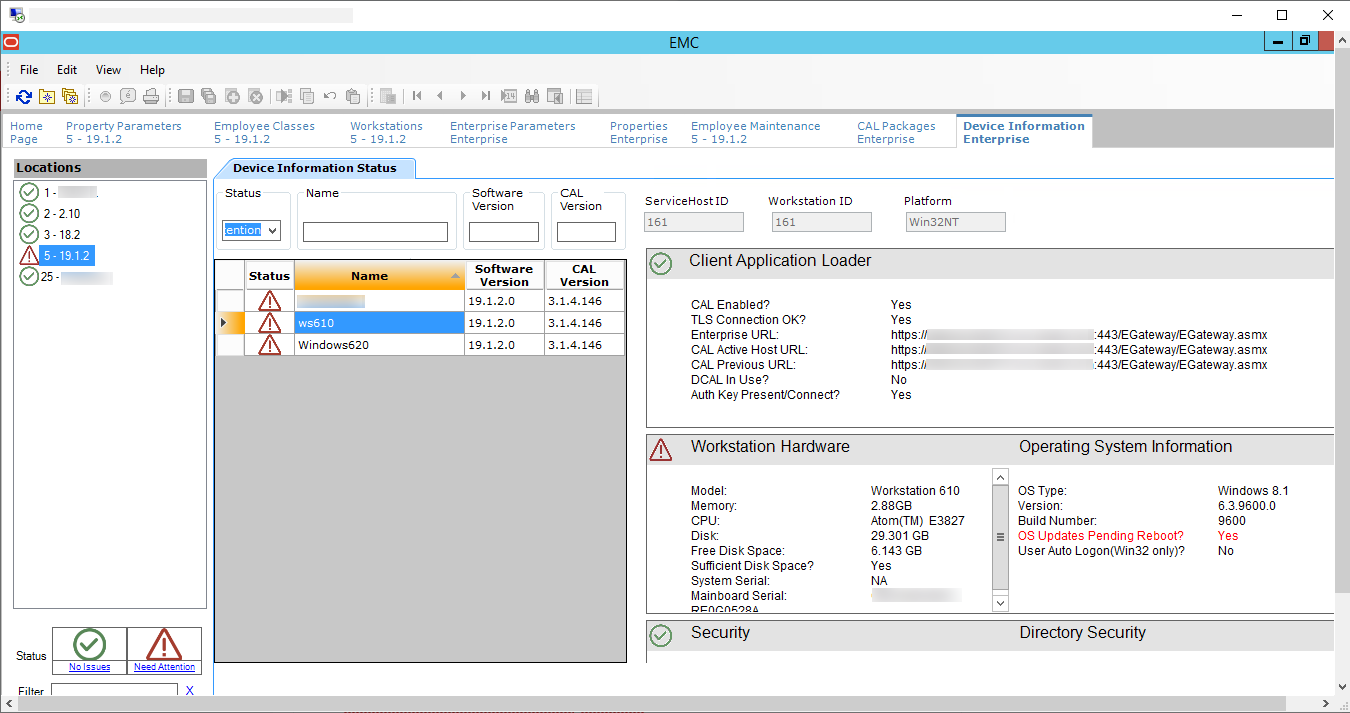Click the Insert new record toolbar icon
Image resolution: width=1350 pixels, height=713 pixels.
pos(231,96)
